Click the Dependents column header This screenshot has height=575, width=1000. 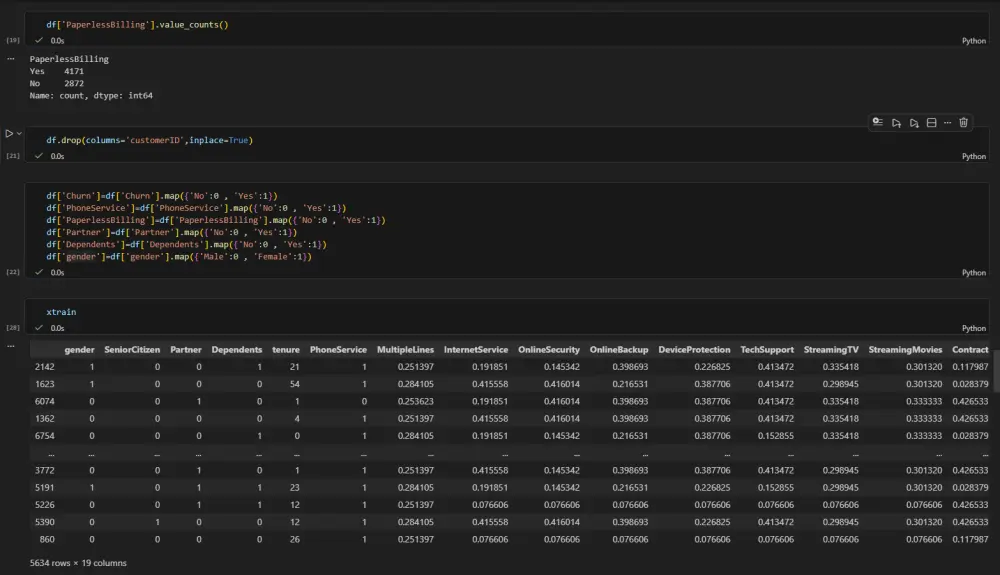click(237, 349)
